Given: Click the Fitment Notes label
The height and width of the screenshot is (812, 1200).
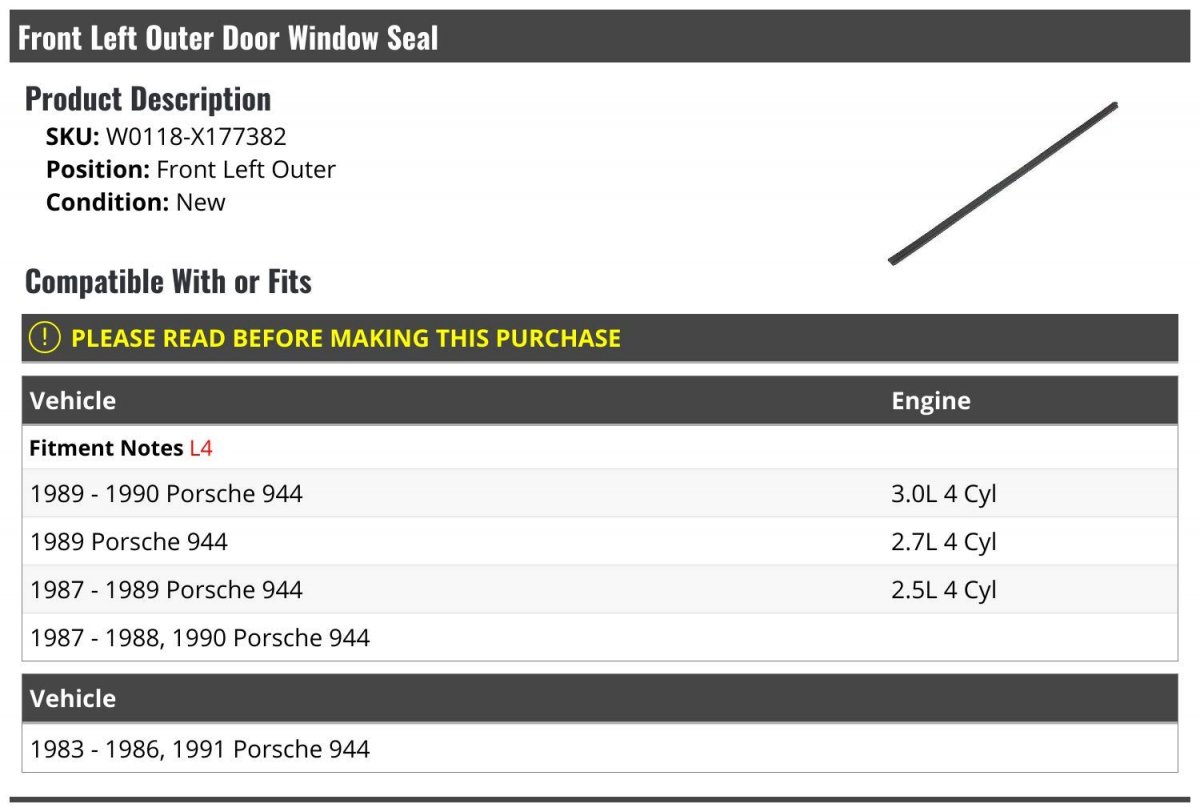Looking at the screenshot, I should [106, 448].
